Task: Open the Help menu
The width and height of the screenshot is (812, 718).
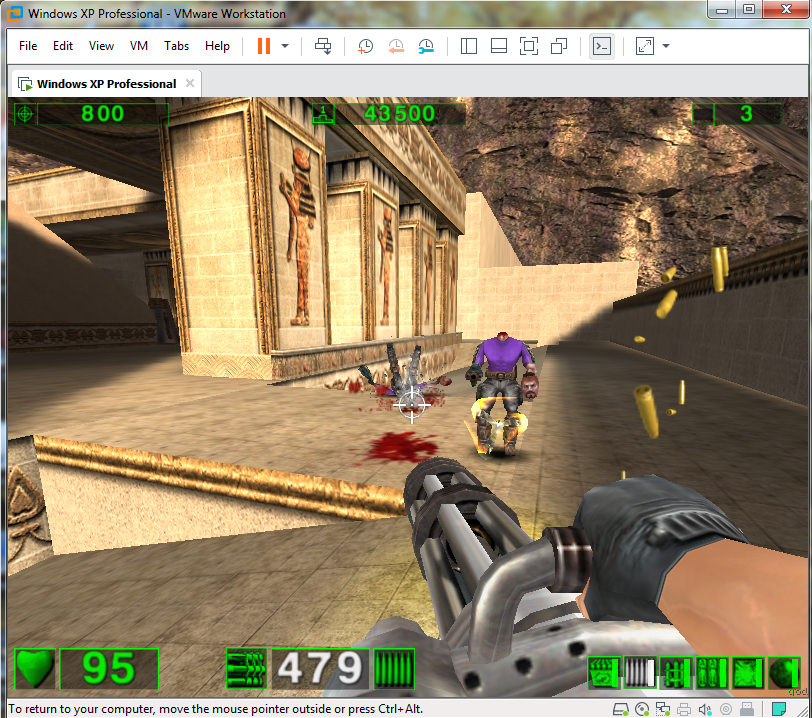Action: point(217,46)
